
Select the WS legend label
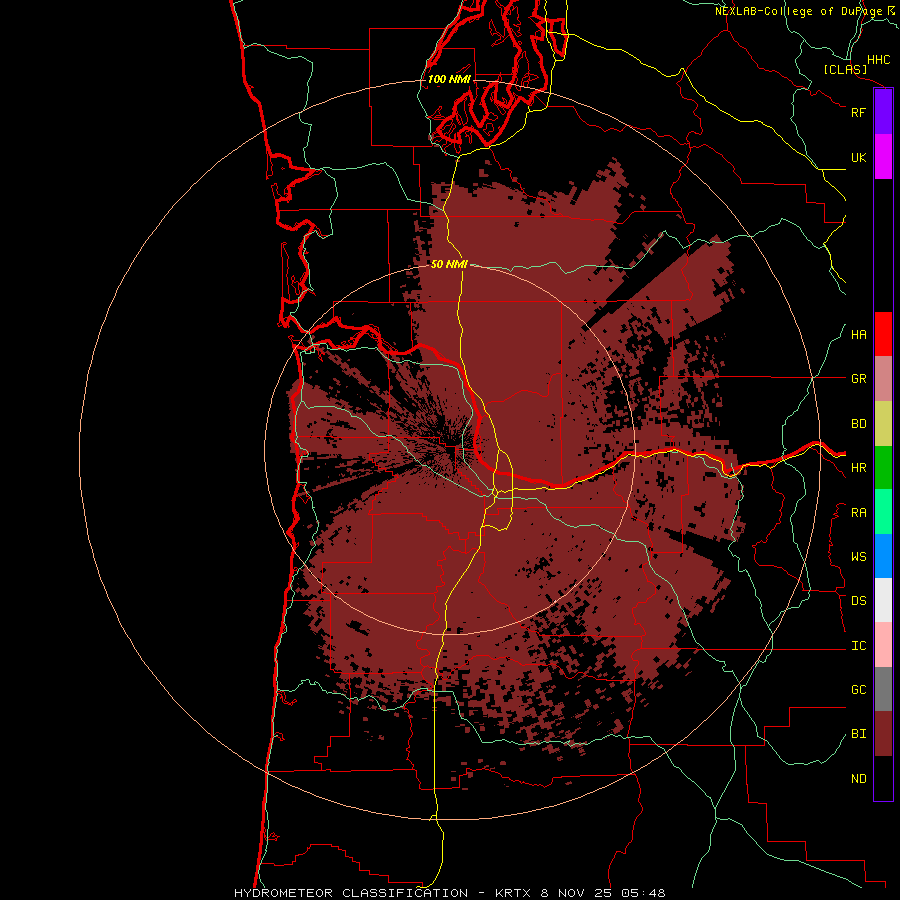[x=858, y=557]
